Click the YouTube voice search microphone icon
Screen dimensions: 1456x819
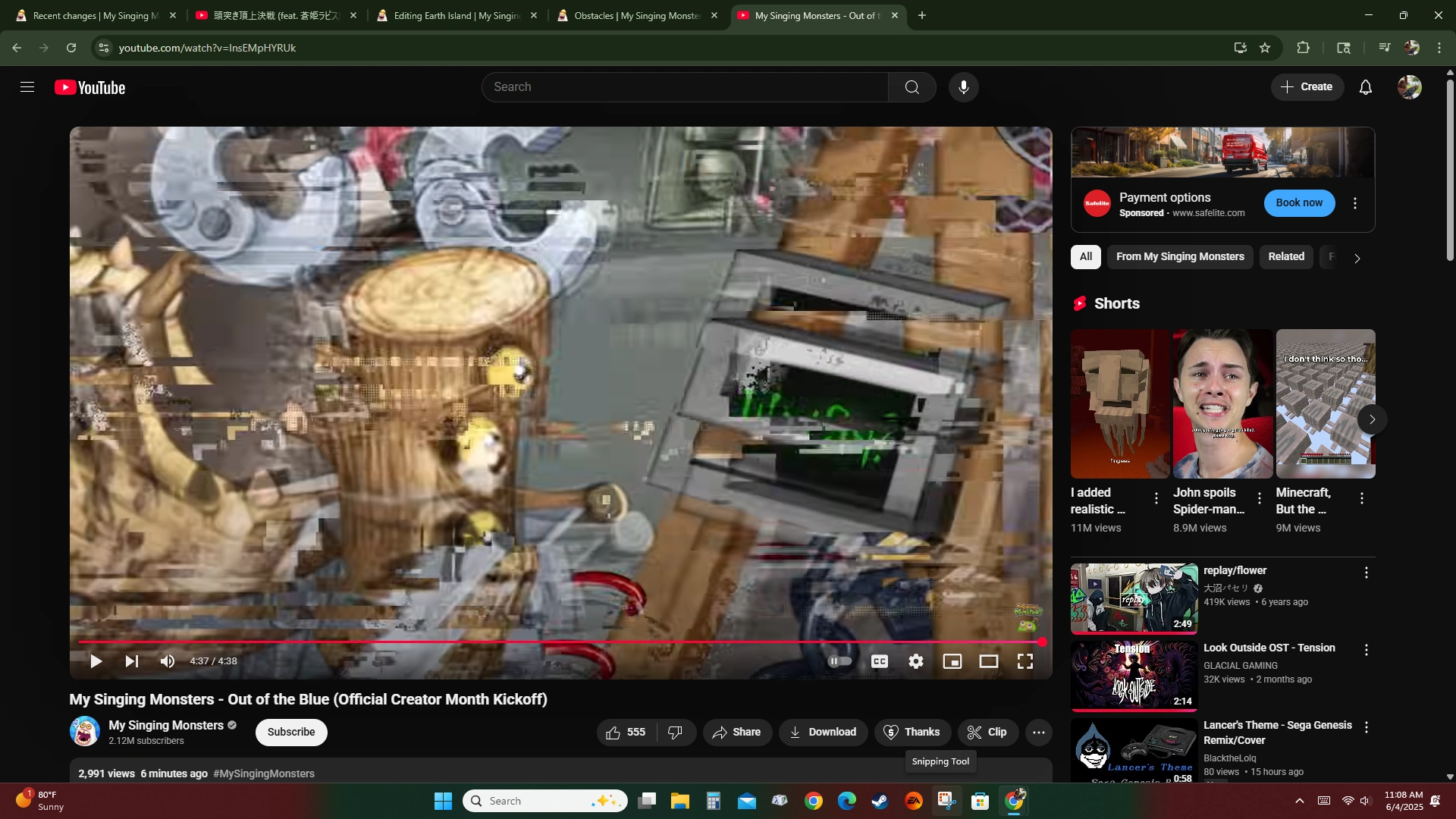tap(963, 87)
